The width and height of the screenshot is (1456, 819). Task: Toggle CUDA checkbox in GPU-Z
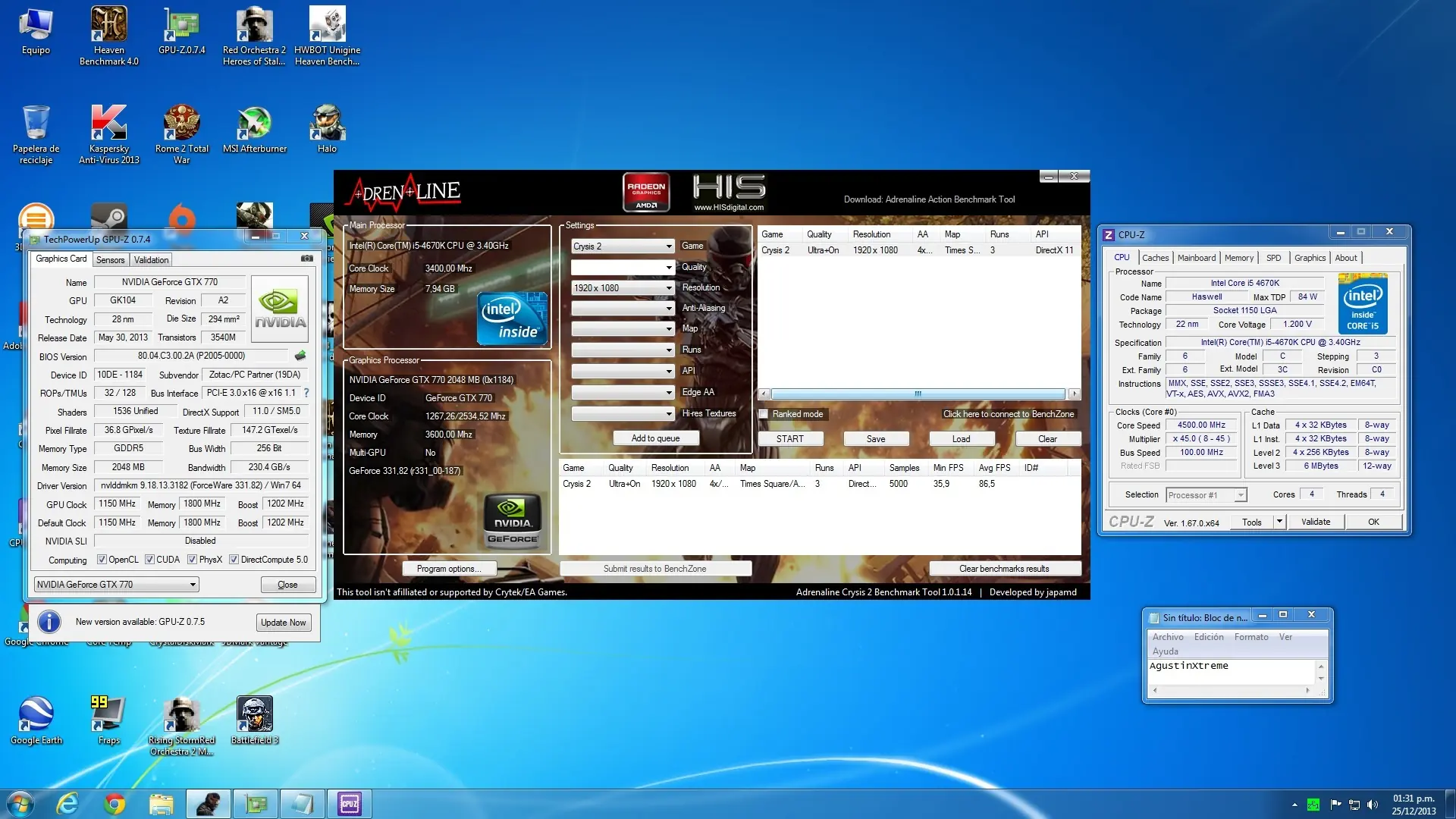[x=149, y=560]
